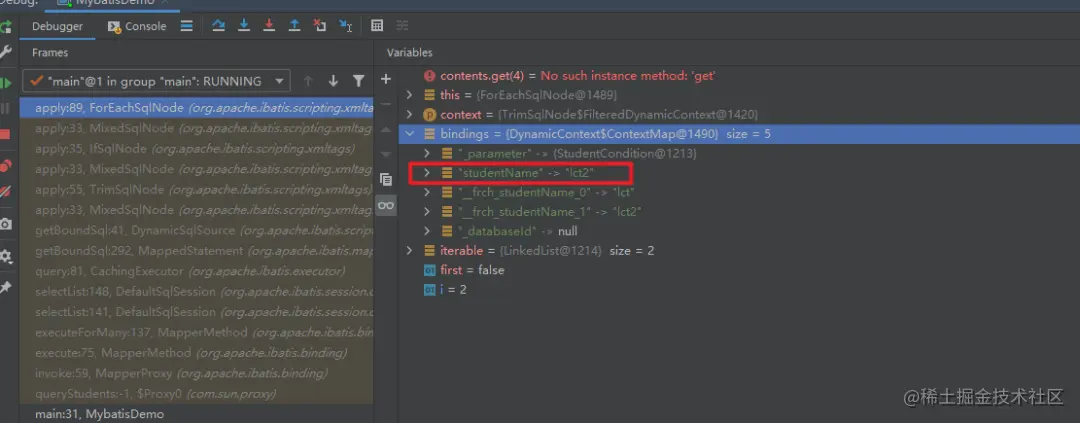
Task: Open run configuration wrench icon
Action: click(x=6, y=52)
